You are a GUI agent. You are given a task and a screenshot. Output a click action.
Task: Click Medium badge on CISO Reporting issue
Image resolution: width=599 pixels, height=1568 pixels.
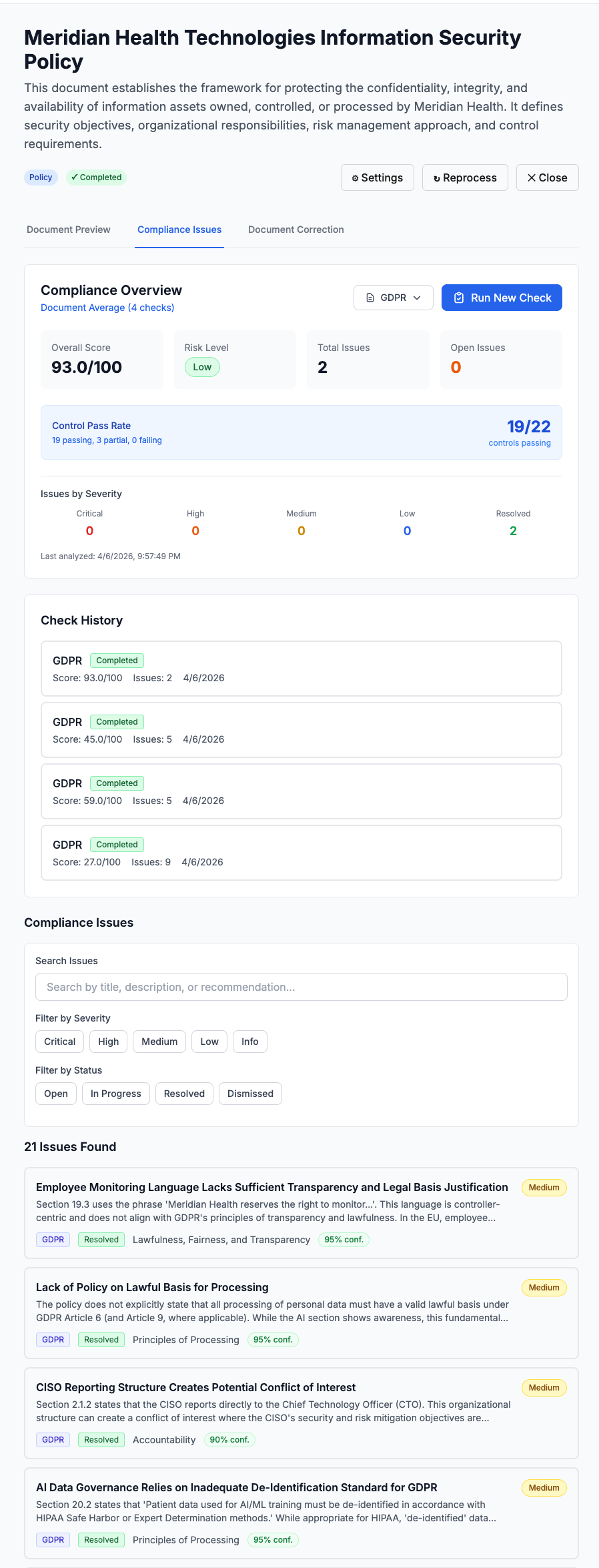pos(544,1388)
